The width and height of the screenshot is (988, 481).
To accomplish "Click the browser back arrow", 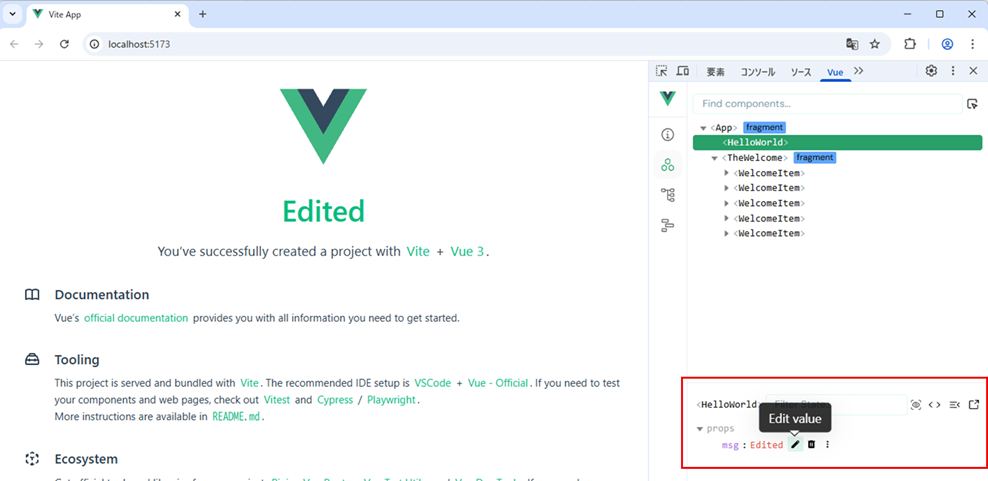I will coord(14,44).
